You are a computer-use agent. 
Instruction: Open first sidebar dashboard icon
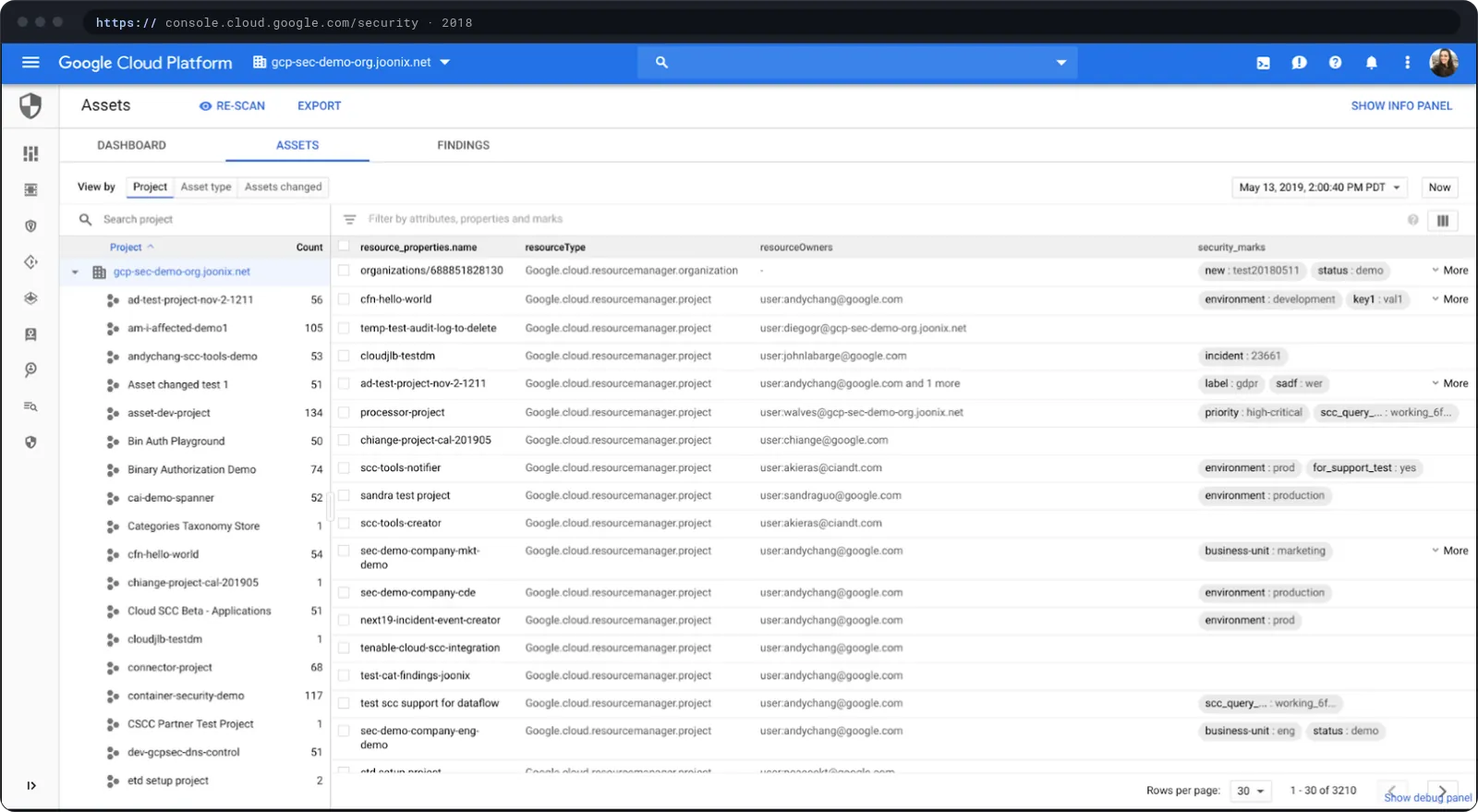pyautogui.click(x=30, y=153)
